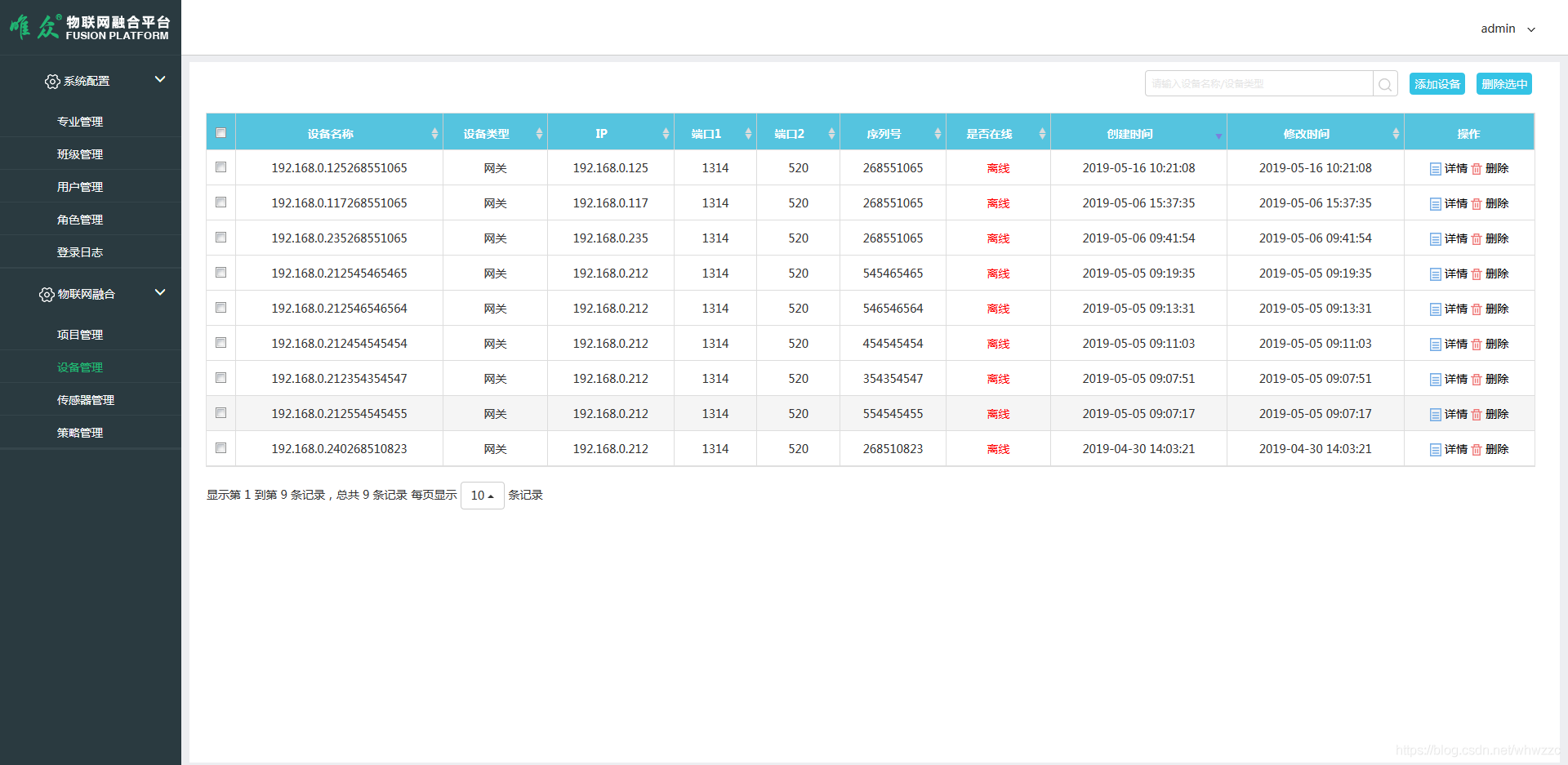Sort by 是否在线 column
The width and height of the screenshot is (1568, 765).
[998, 134]
